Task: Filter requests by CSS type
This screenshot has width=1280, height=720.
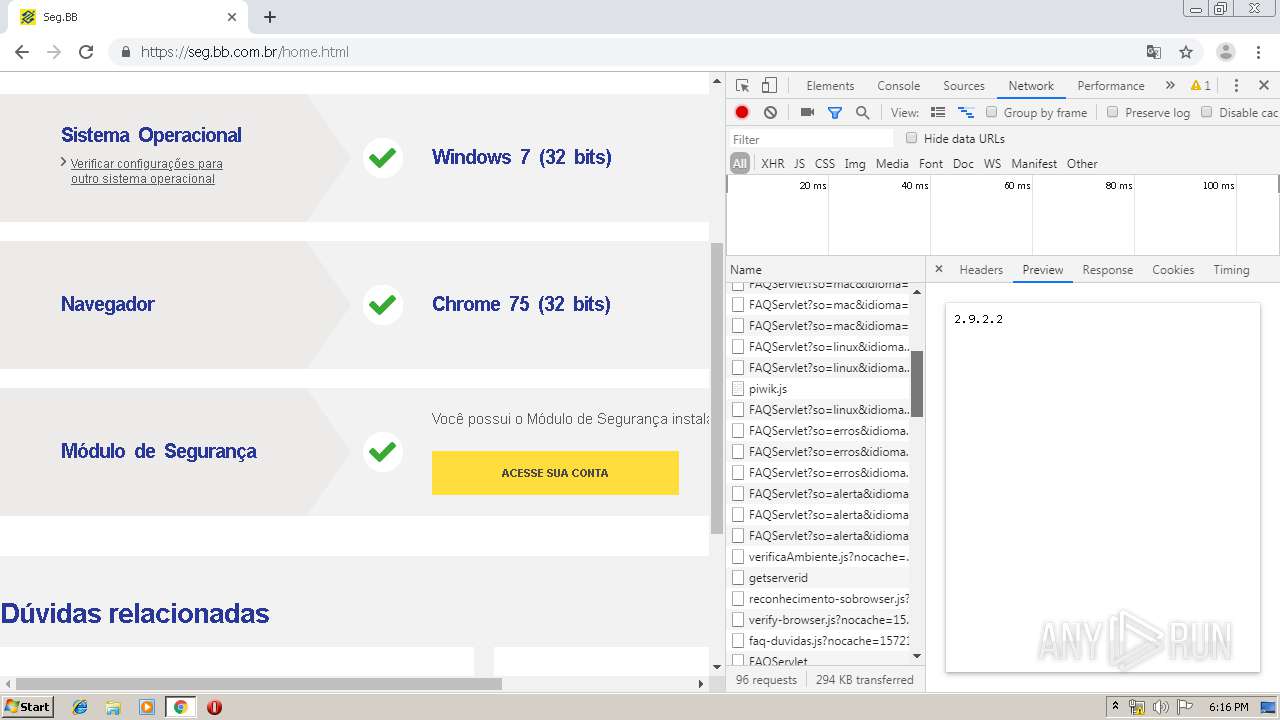Action: [824, 164]
